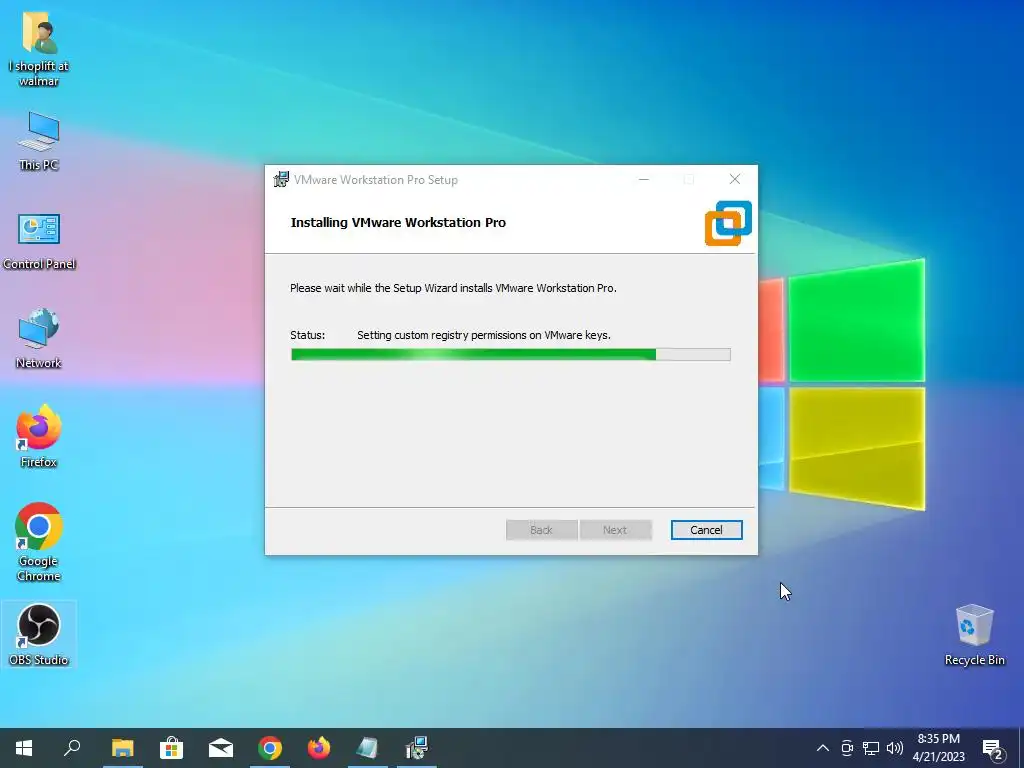Click the Show Desktop strip at taskbar end
This screenshot has width=1024, height=768.
(1021, 748)
